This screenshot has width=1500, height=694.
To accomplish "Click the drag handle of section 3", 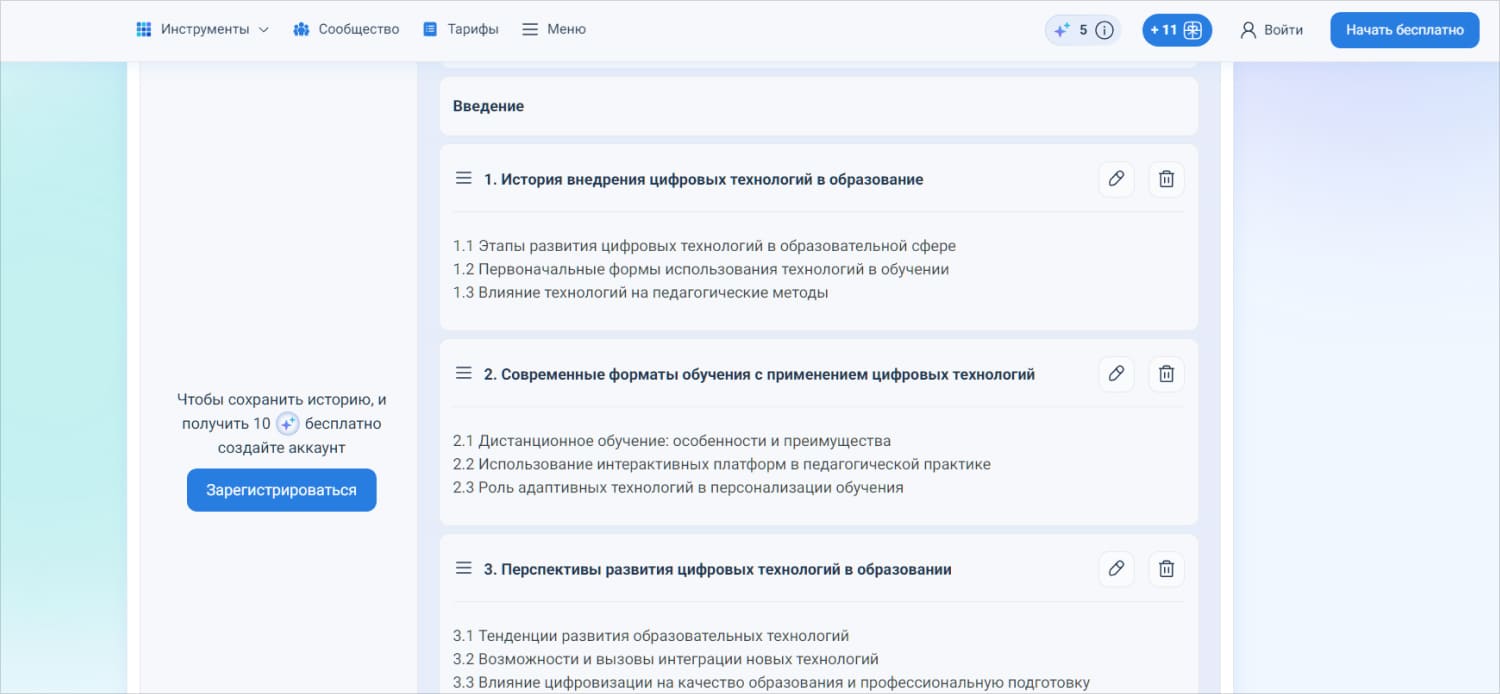I will coord(464,568).
